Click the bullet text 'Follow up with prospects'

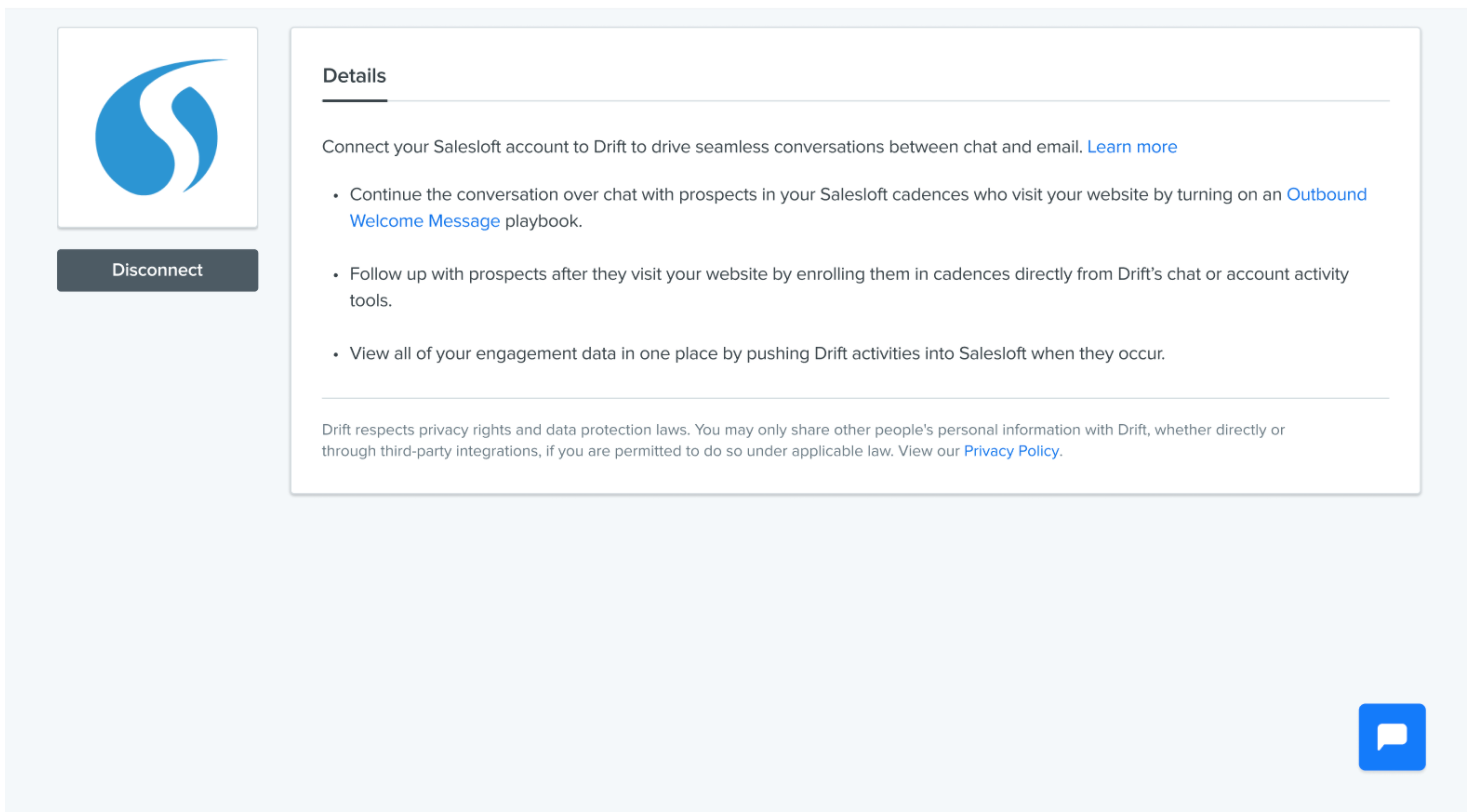(x=849, y=287)
